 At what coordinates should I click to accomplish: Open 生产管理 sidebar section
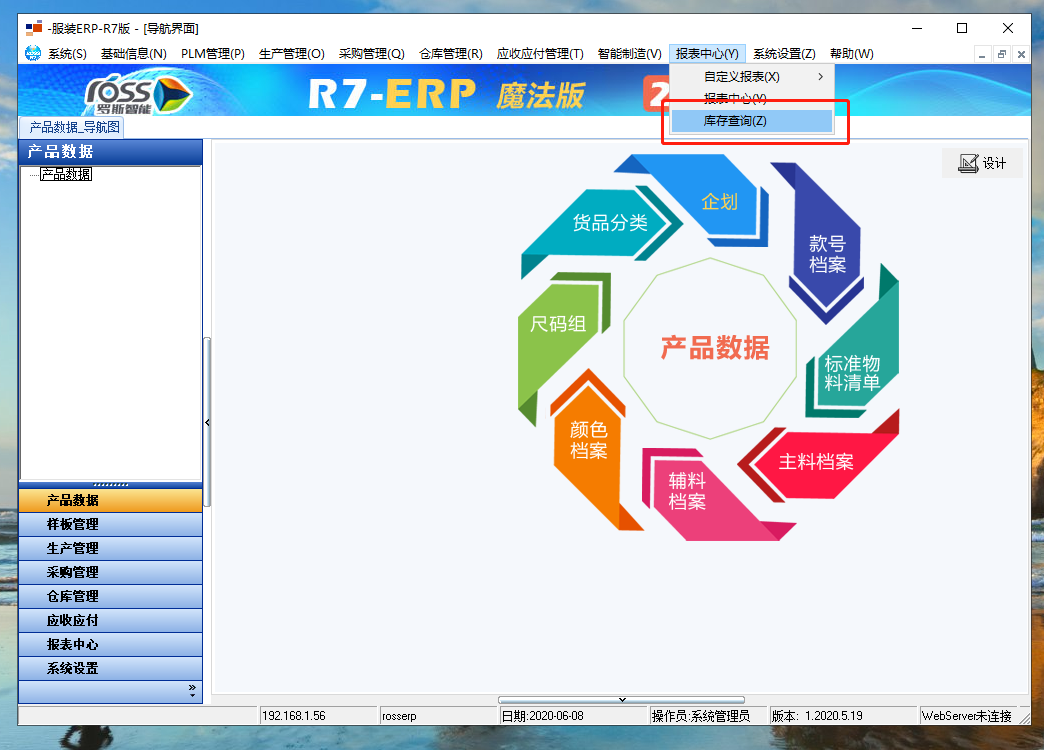[x=111, y=548]
